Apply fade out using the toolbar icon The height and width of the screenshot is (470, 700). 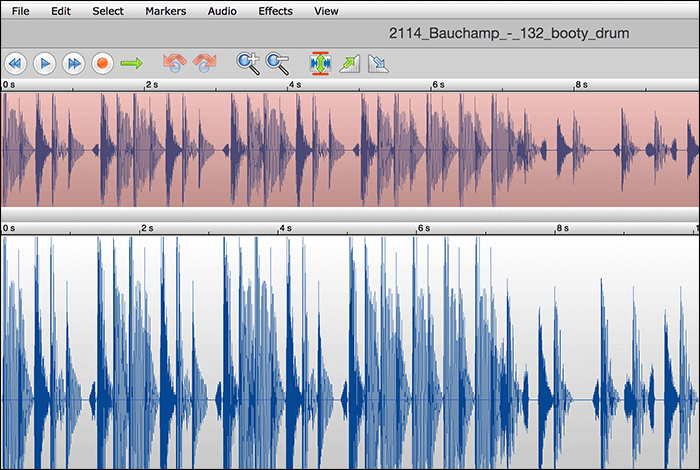(x=378, y=63)
